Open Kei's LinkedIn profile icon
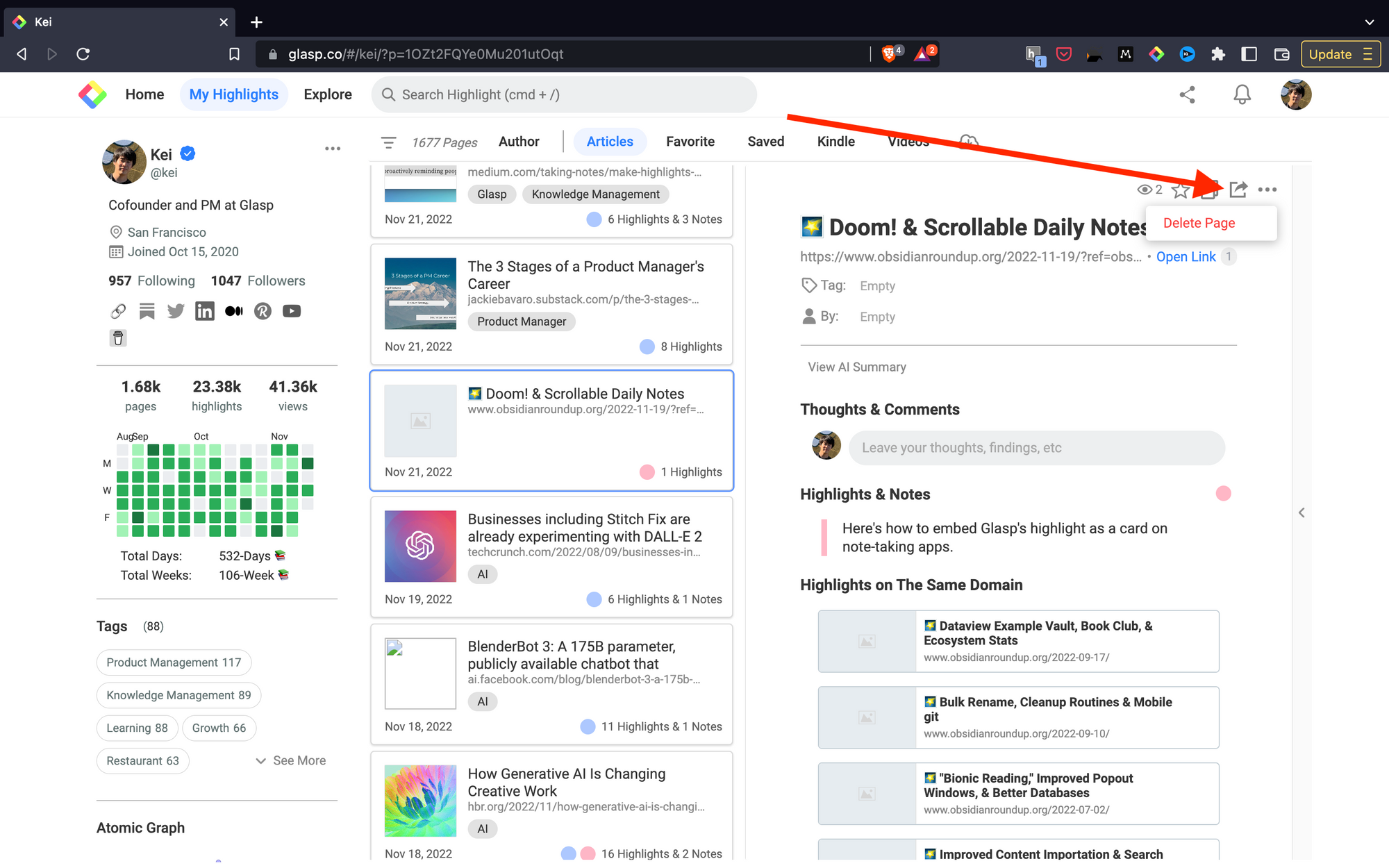 tap(205, 311)
